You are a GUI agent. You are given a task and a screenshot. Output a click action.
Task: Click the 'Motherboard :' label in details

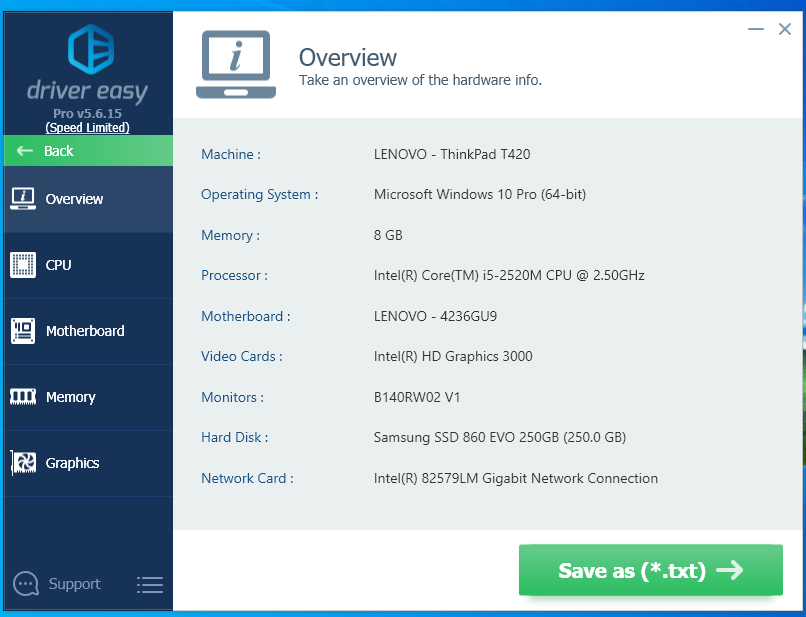coord(246,316)
